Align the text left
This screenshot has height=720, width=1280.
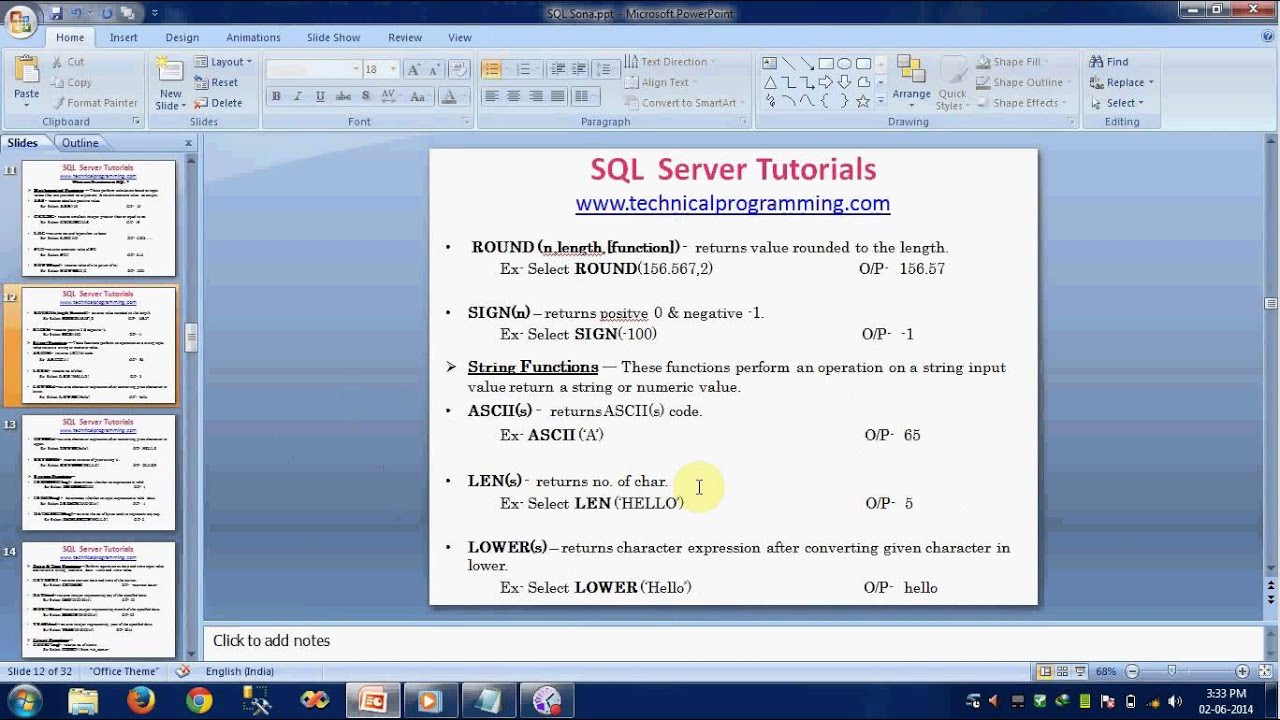click(491, 97)
